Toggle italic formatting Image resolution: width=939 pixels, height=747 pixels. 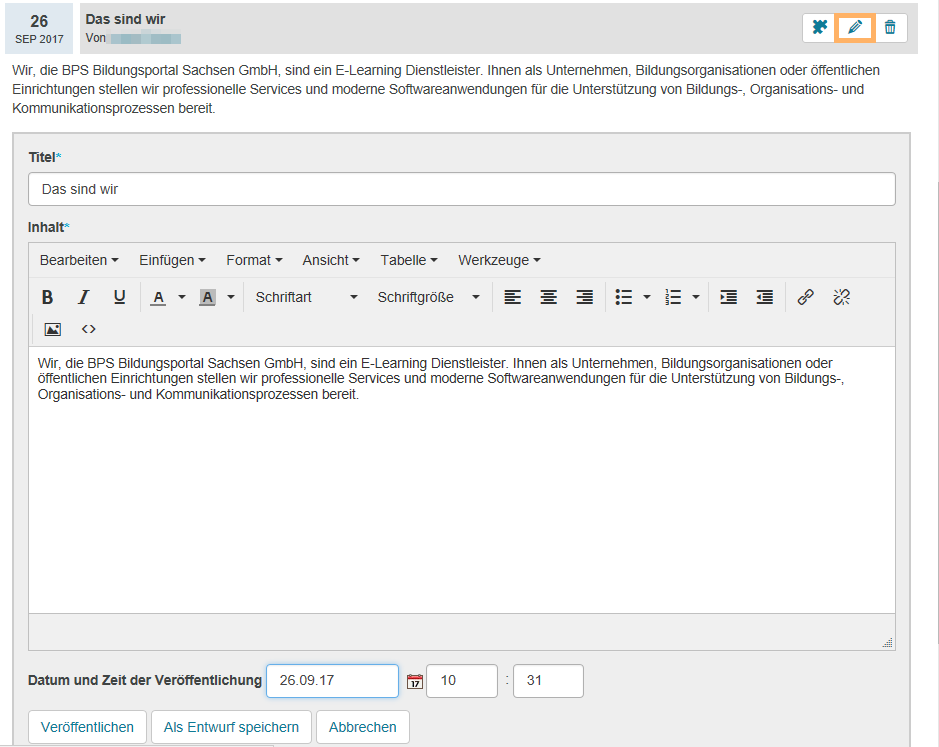(x=84, y=297)
